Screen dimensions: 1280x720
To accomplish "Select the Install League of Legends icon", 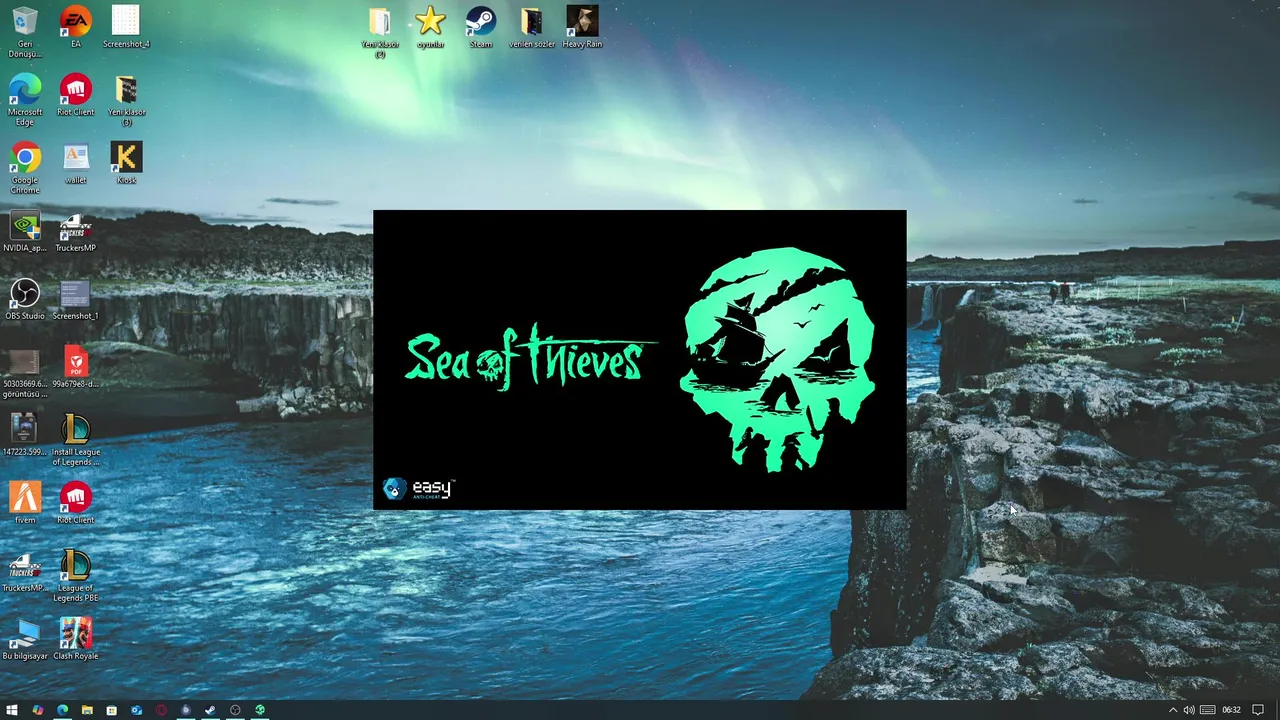I will (x=75, y=440).
